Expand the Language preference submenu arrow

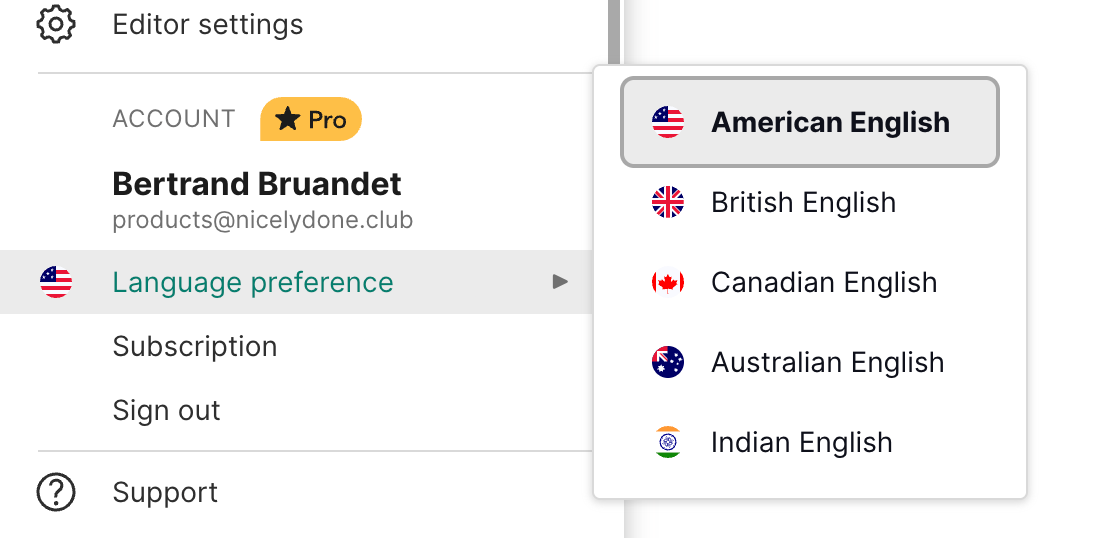coord(561,282)
